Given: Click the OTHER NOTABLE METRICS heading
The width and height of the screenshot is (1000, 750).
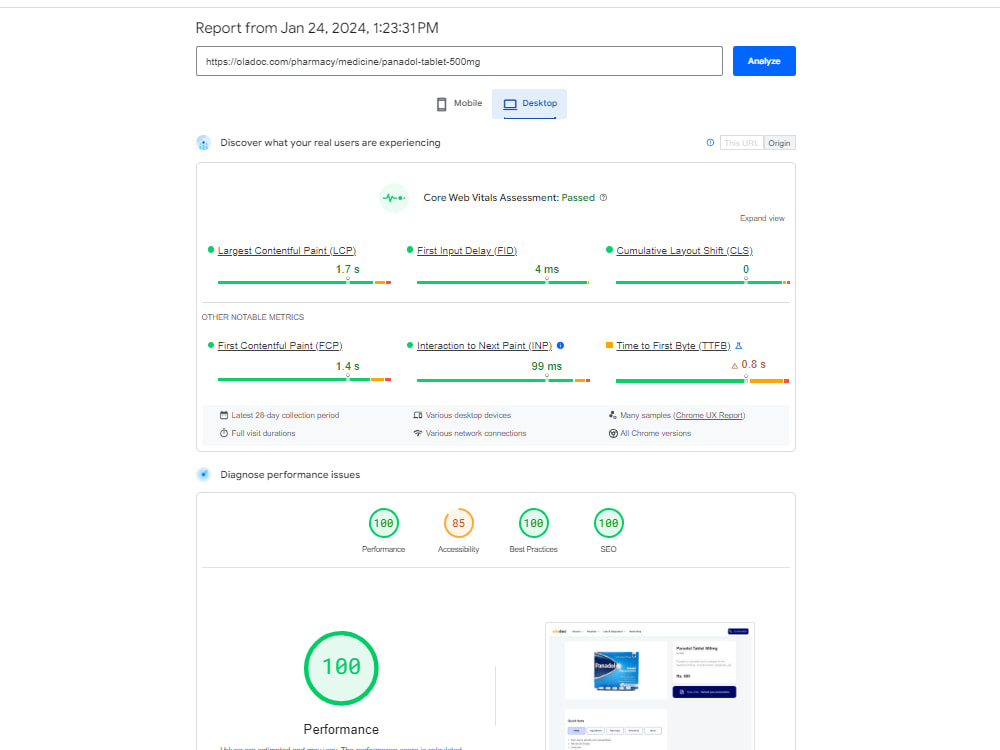Looking at the screenshot, I should coord(253,317).
